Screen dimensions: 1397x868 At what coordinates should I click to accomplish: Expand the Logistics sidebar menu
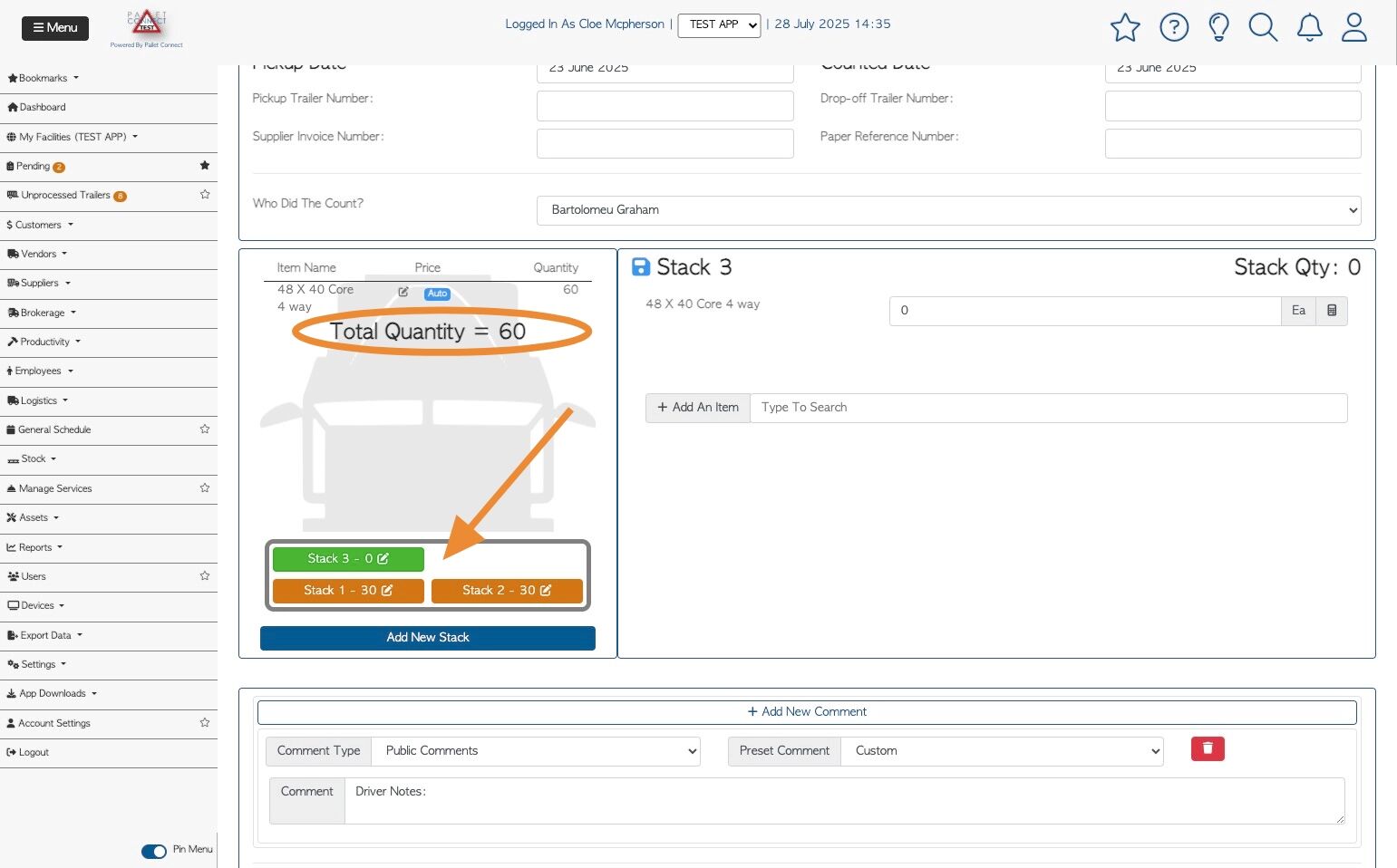[x=38, y=400]
